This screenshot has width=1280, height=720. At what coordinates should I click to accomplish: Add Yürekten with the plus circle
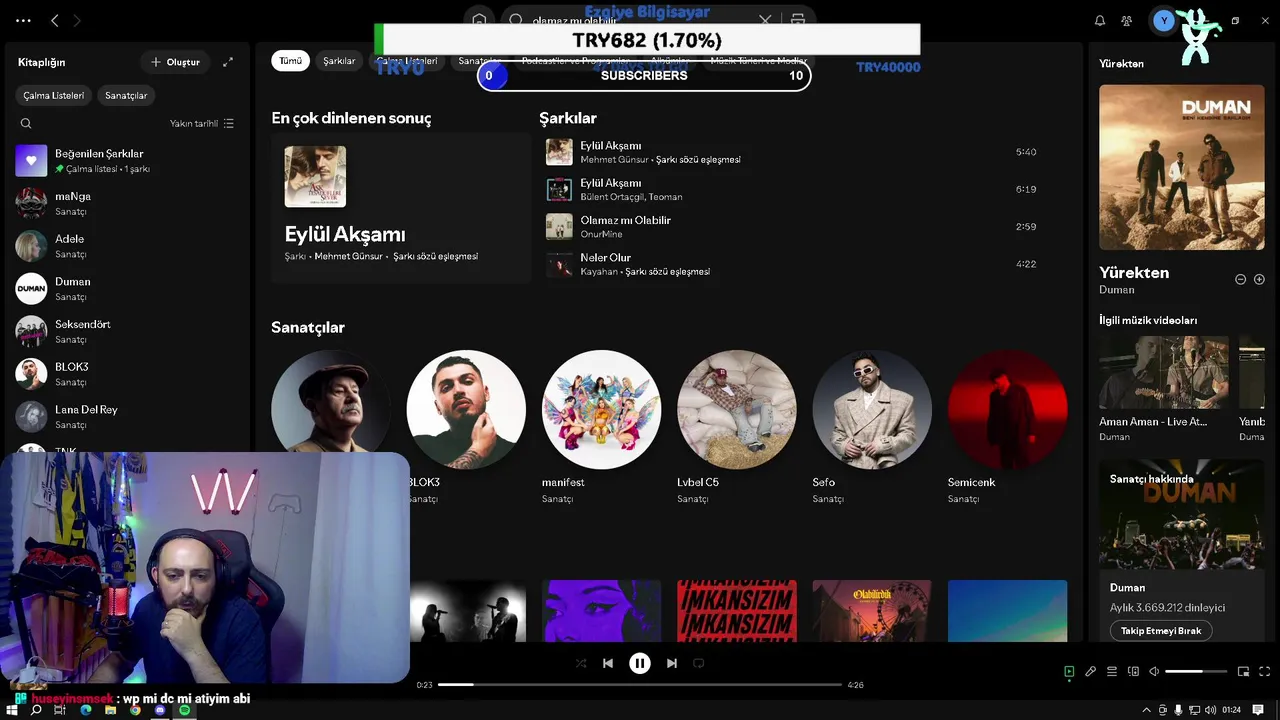1259,280
